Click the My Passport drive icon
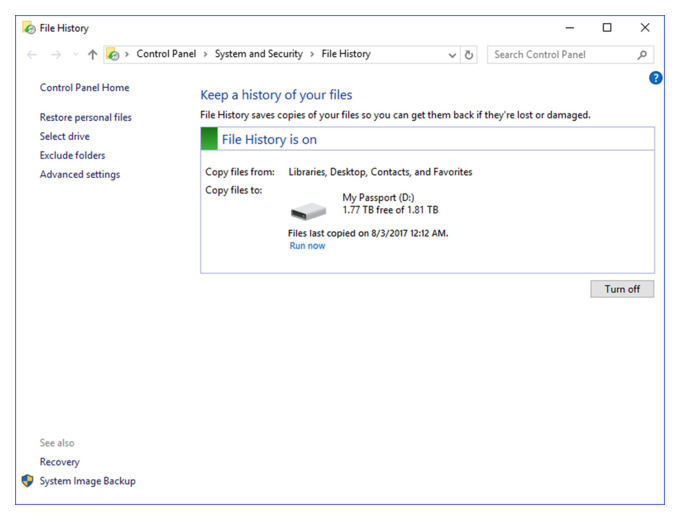This screenshot has width=680, height=520. pos(308,211)
